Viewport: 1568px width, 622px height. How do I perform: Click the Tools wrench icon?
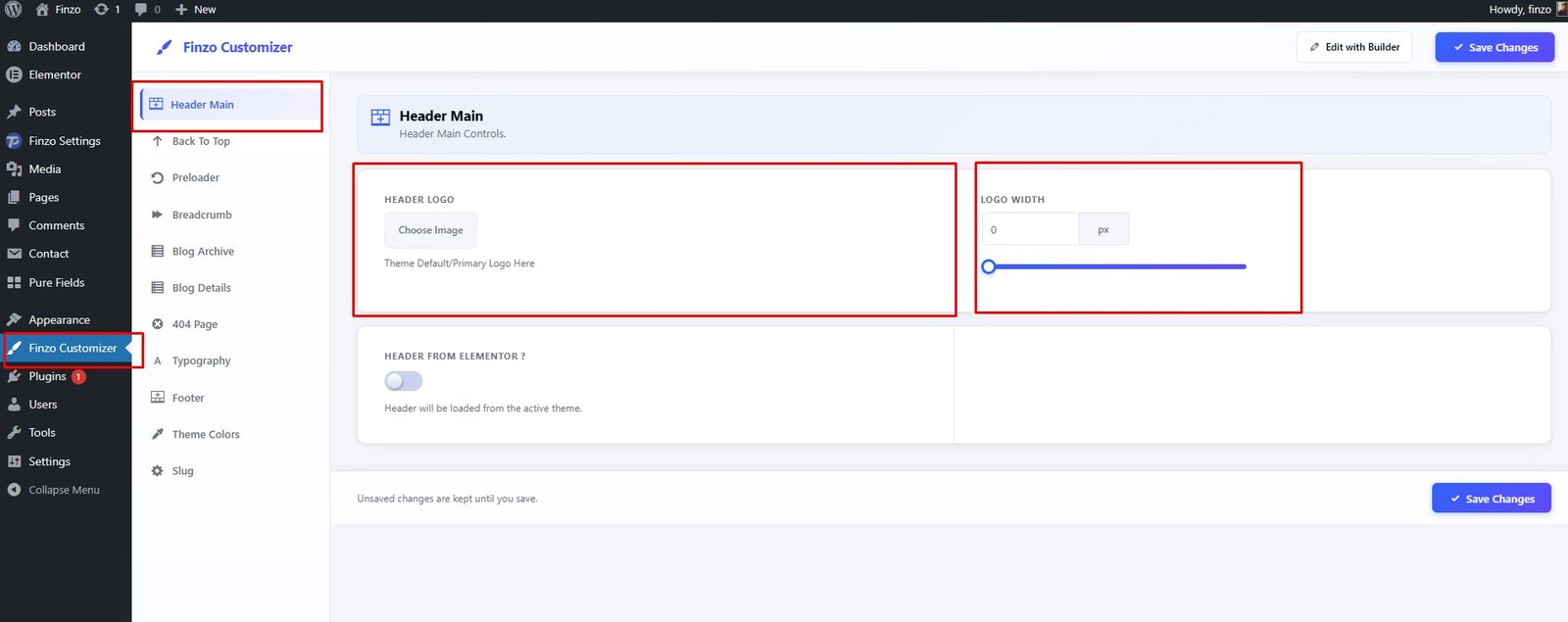click(14, 432)
